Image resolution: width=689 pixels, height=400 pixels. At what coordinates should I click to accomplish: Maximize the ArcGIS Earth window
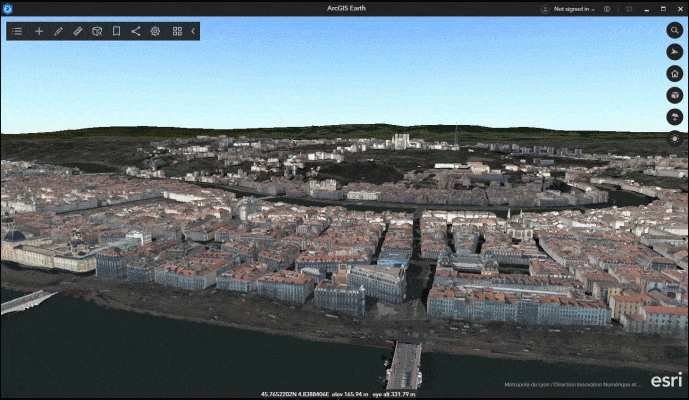663,9
